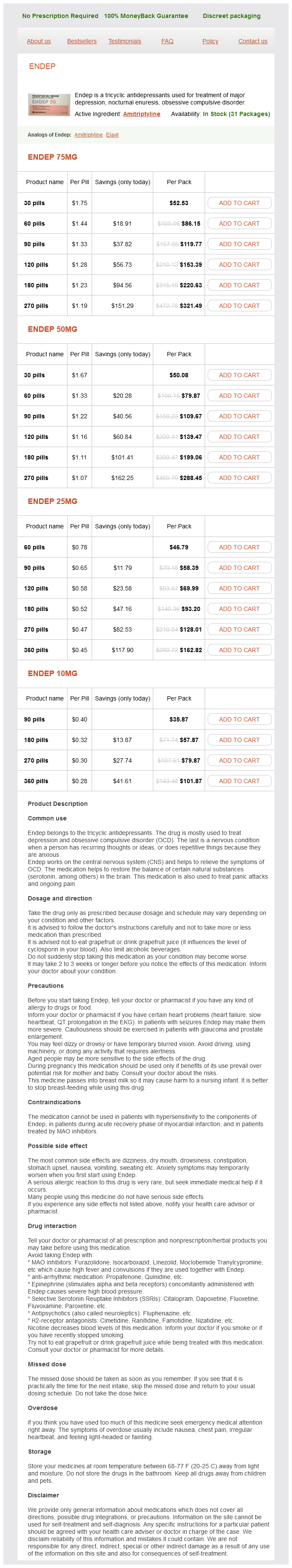Open the FAQ page
Image resolution: width=292 pixels, height=1568 pixels.
[x=167, y=42]
